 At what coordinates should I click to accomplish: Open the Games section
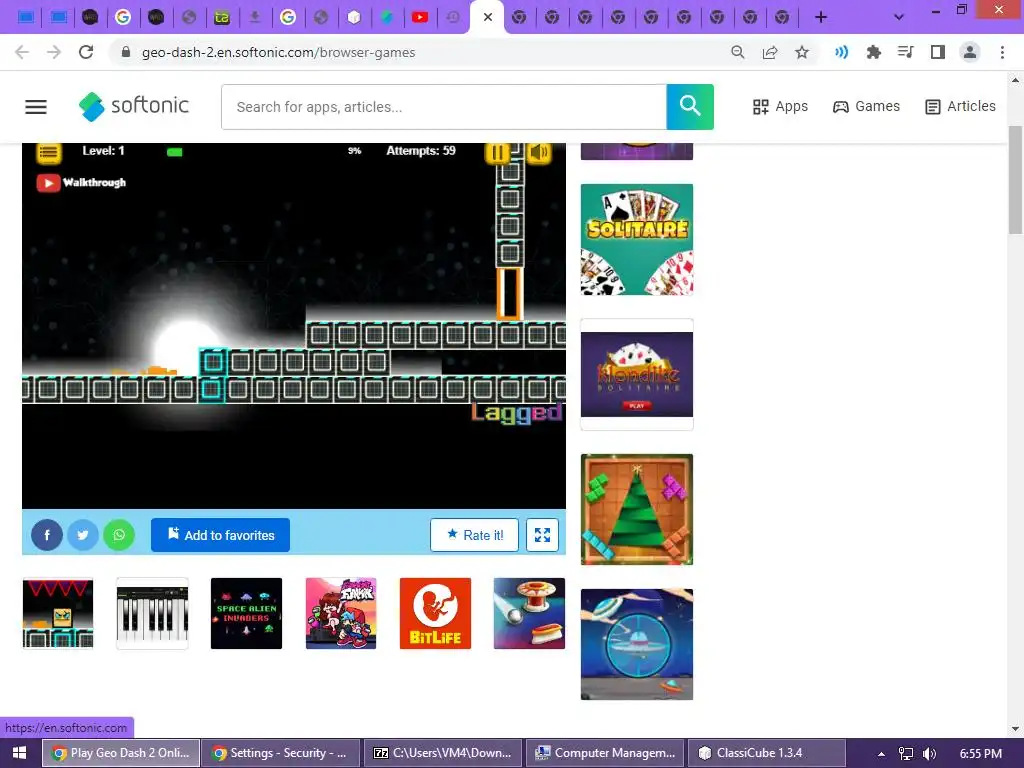[x=866, y=106]
